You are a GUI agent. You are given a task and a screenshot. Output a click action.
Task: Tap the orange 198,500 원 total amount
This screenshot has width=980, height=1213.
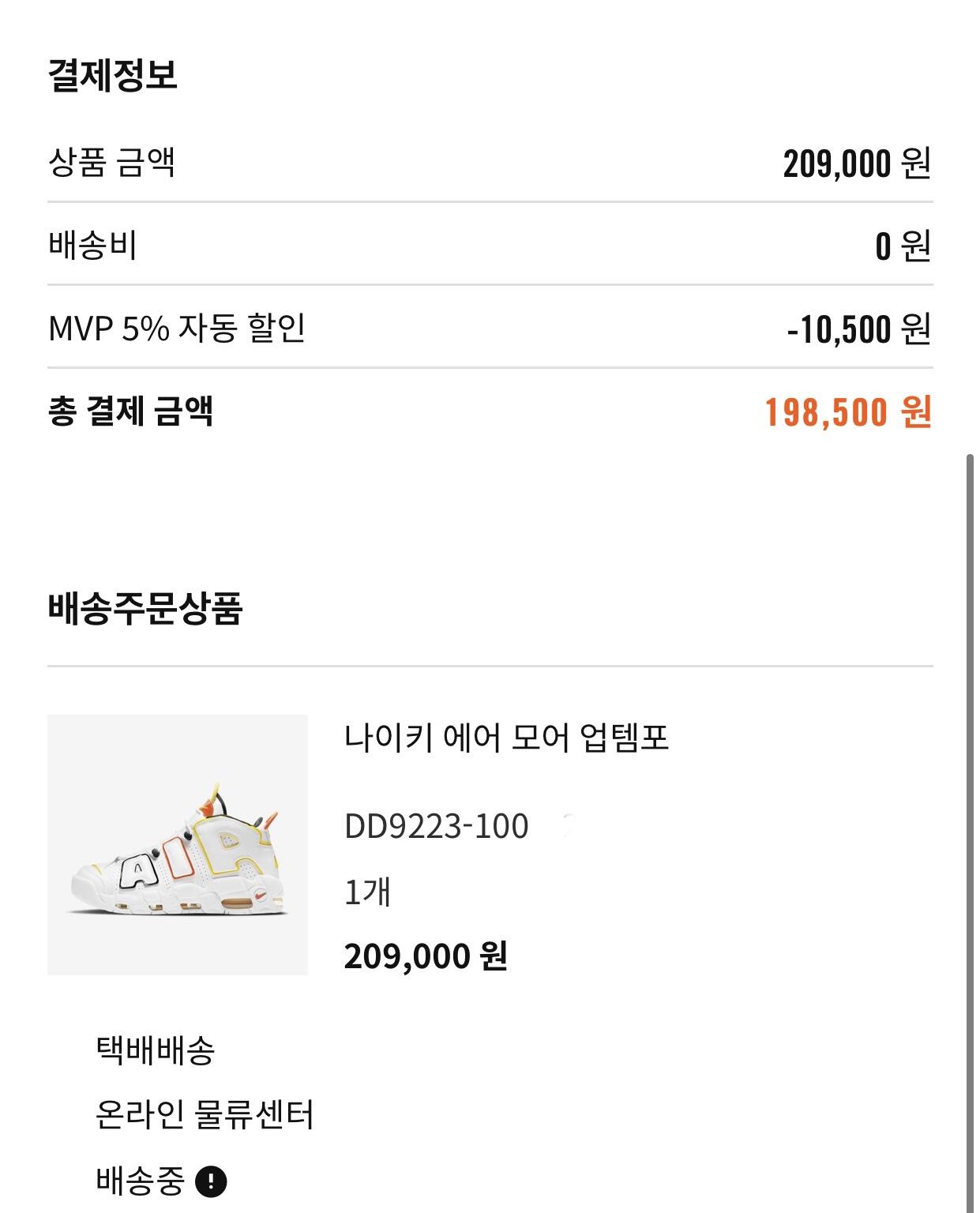(x=848, y=412)
